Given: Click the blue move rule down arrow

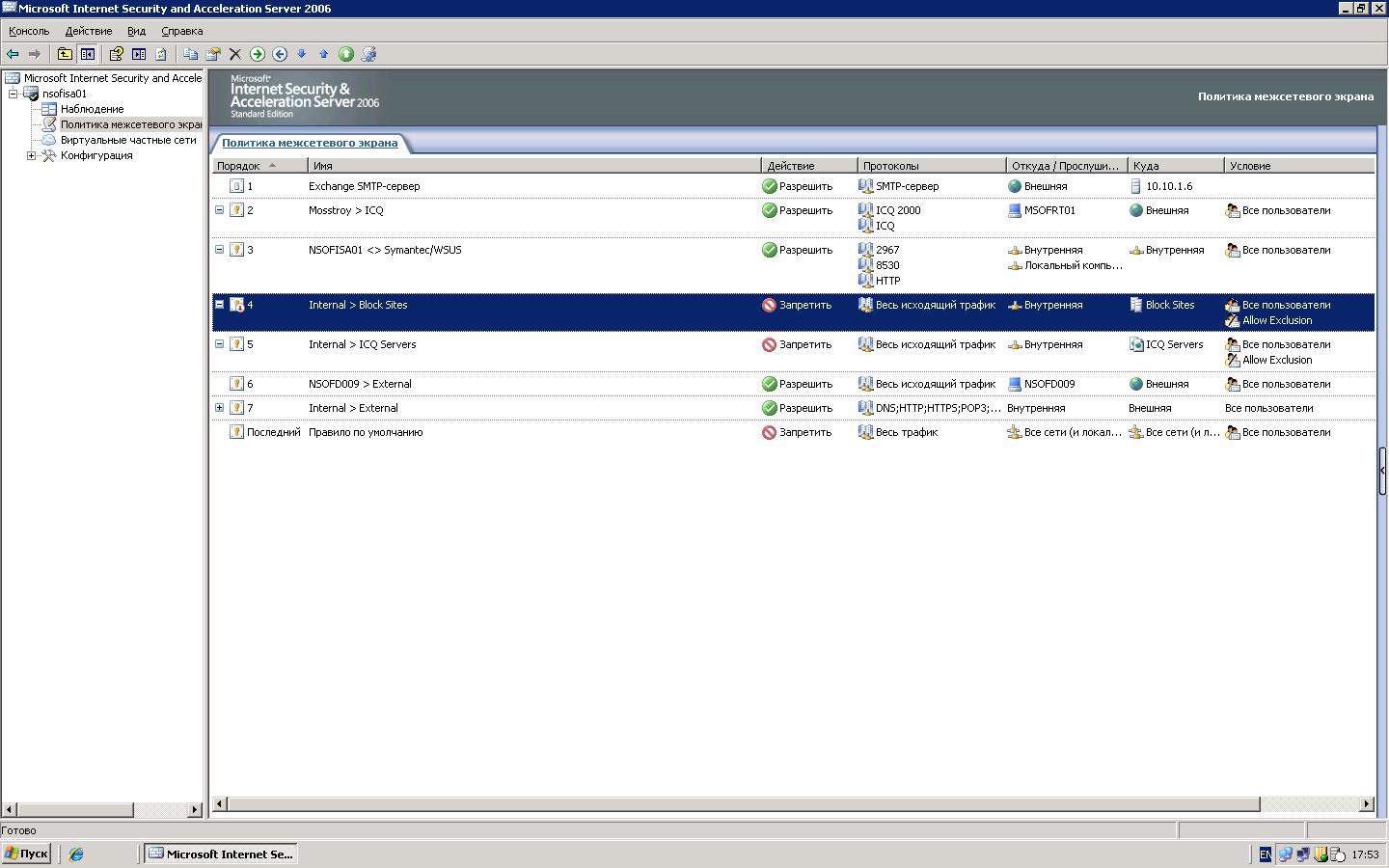Looking at the screenshot, I should [301, 54].
